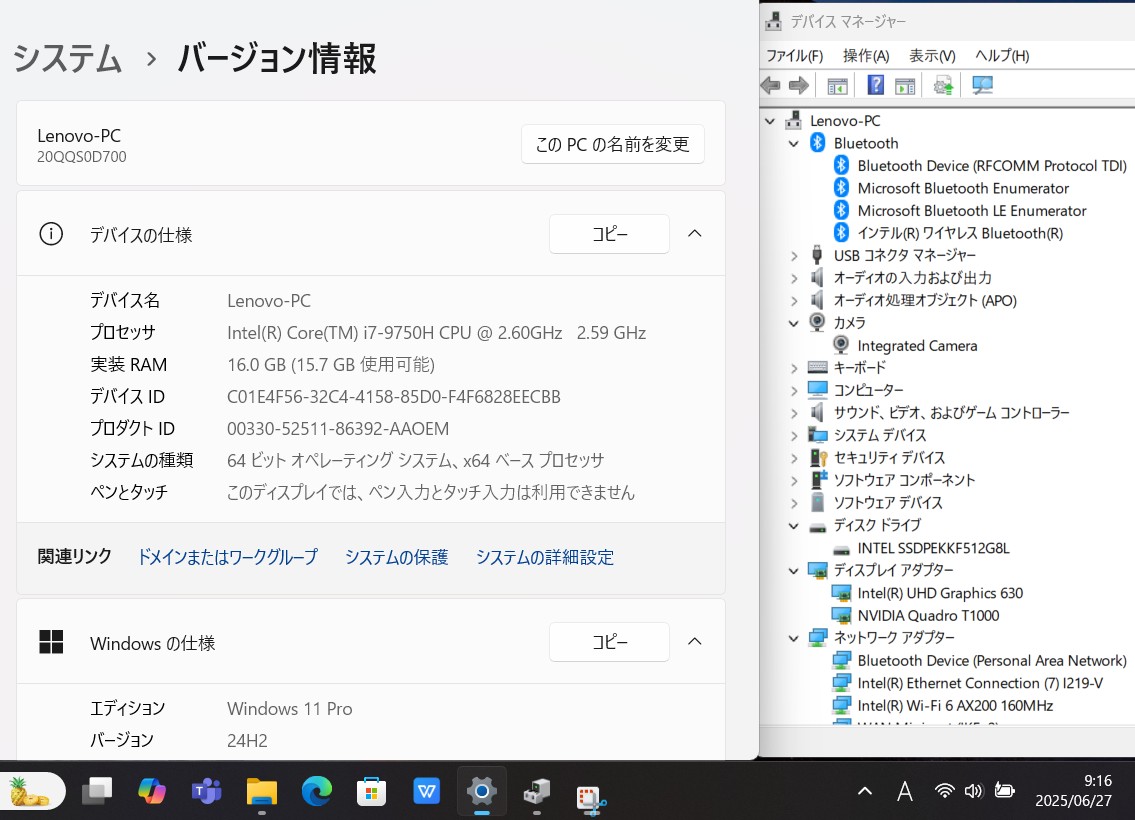
Task: Click the volume icon in the system tray
Action: tap(973, 791)
